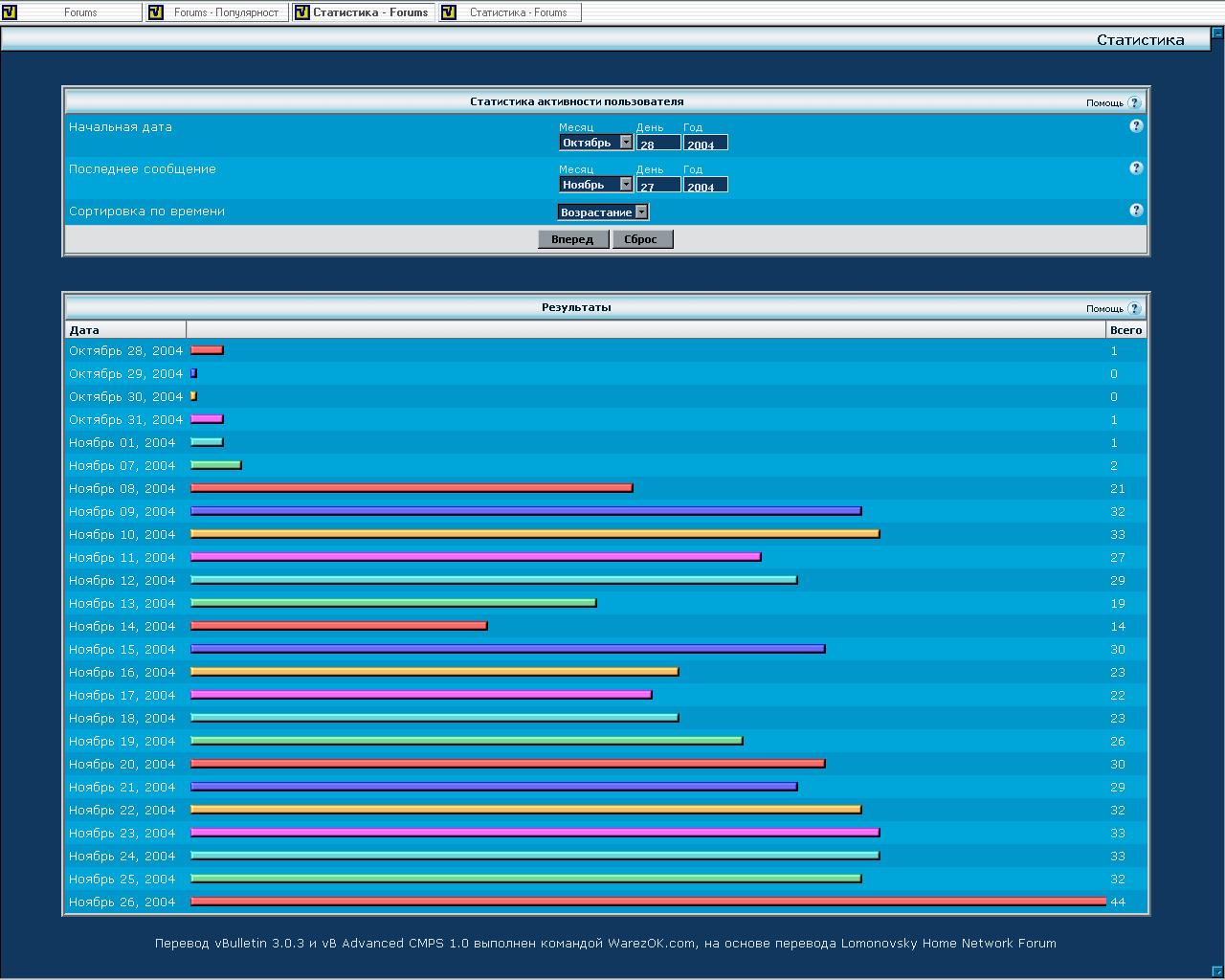
Task: Click the Начальная дата label
Action: pyautogui.click(x=121, y=126)
